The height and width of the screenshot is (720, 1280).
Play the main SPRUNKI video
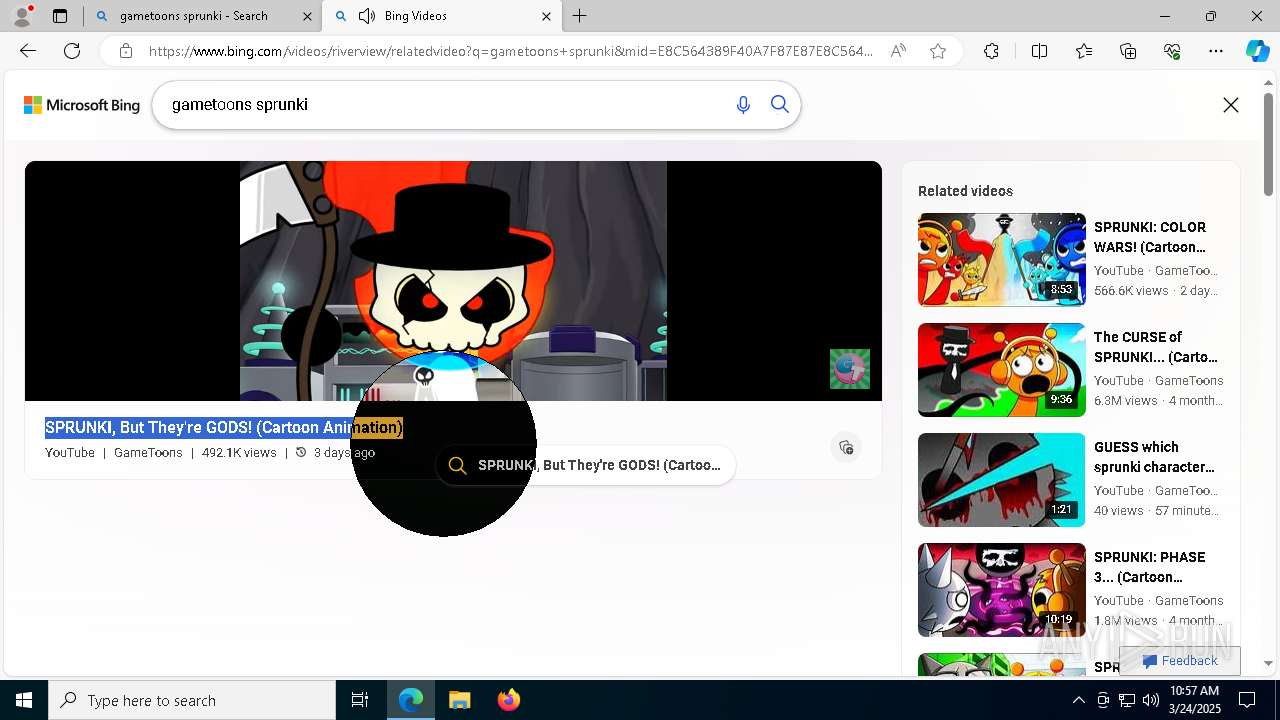(453, 281)
